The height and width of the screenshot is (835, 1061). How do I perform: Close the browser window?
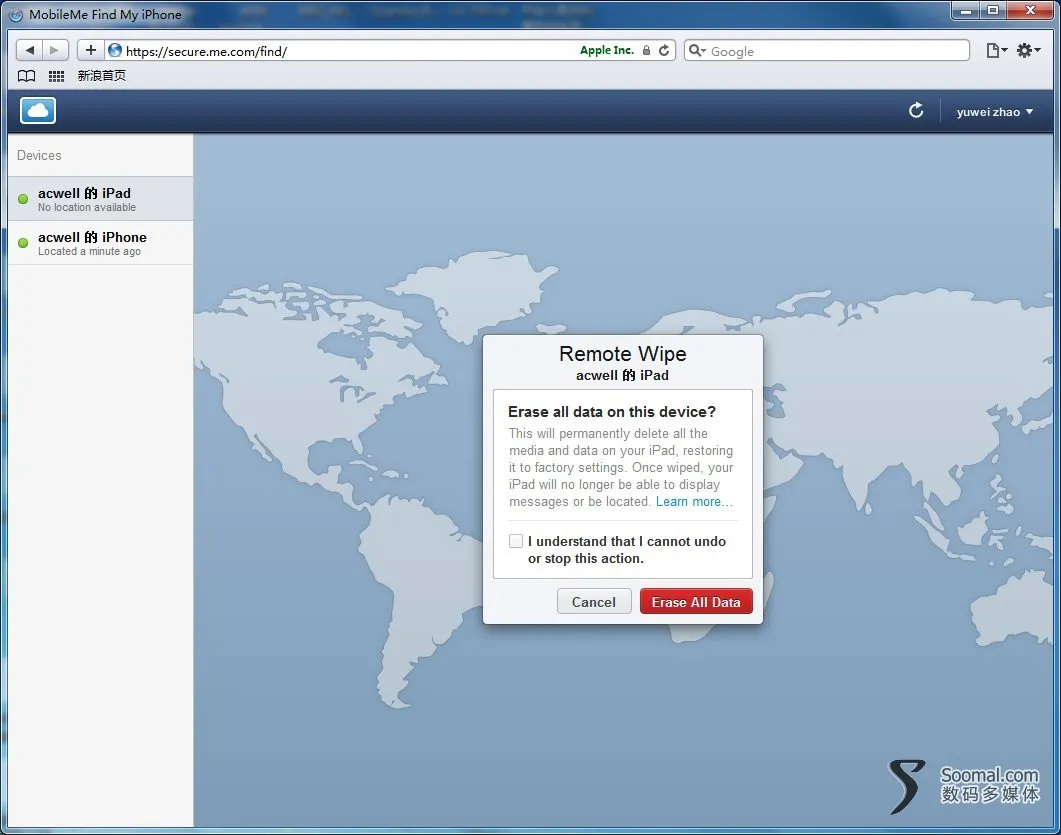1031,10
